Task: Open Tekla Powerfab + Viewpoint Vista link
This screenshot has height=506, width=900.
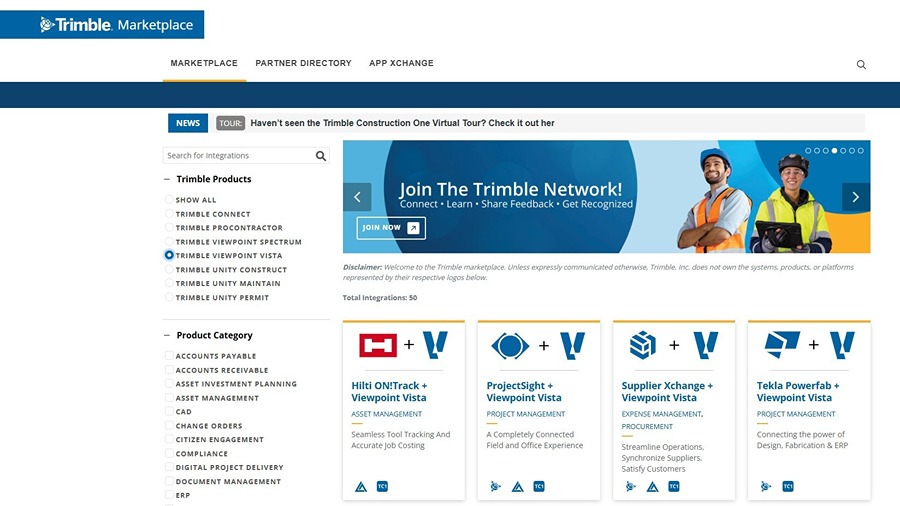Action: [798, 392]
